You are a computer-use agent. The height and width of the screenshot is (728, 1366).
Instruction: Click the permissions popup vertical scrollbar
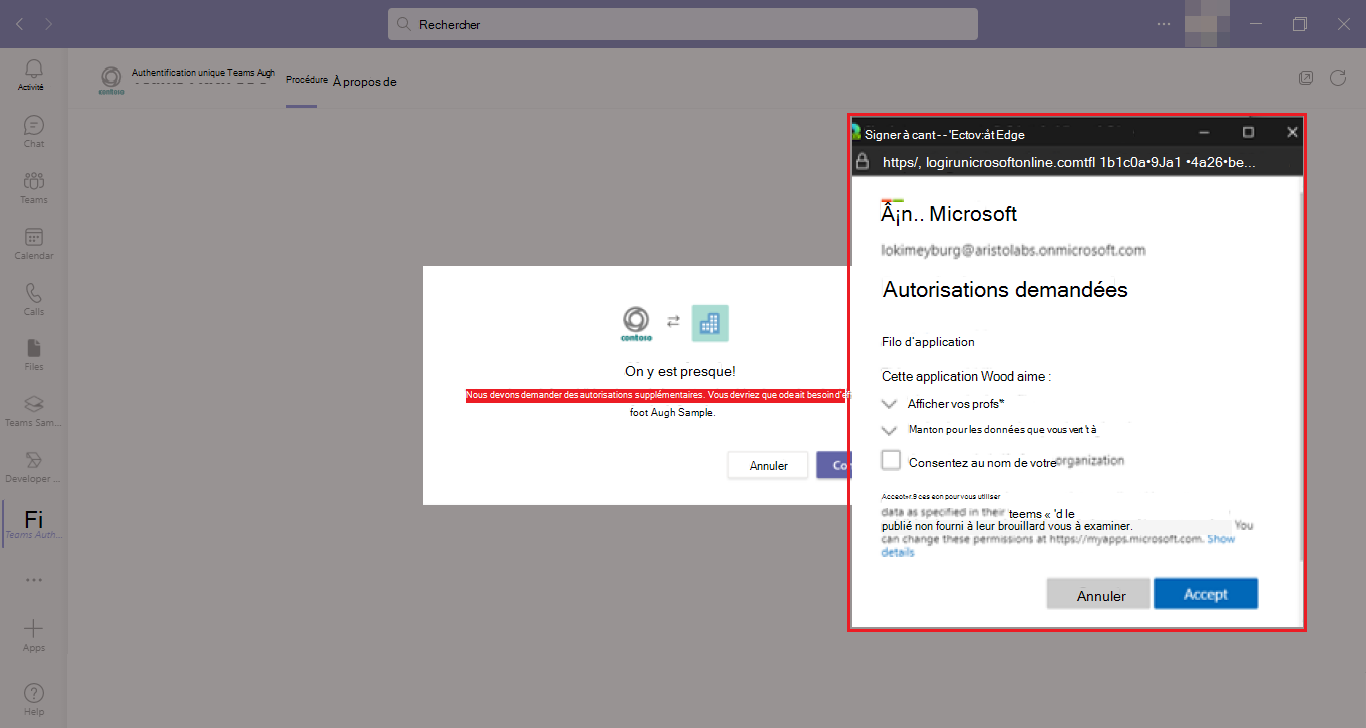[1300, 375]
